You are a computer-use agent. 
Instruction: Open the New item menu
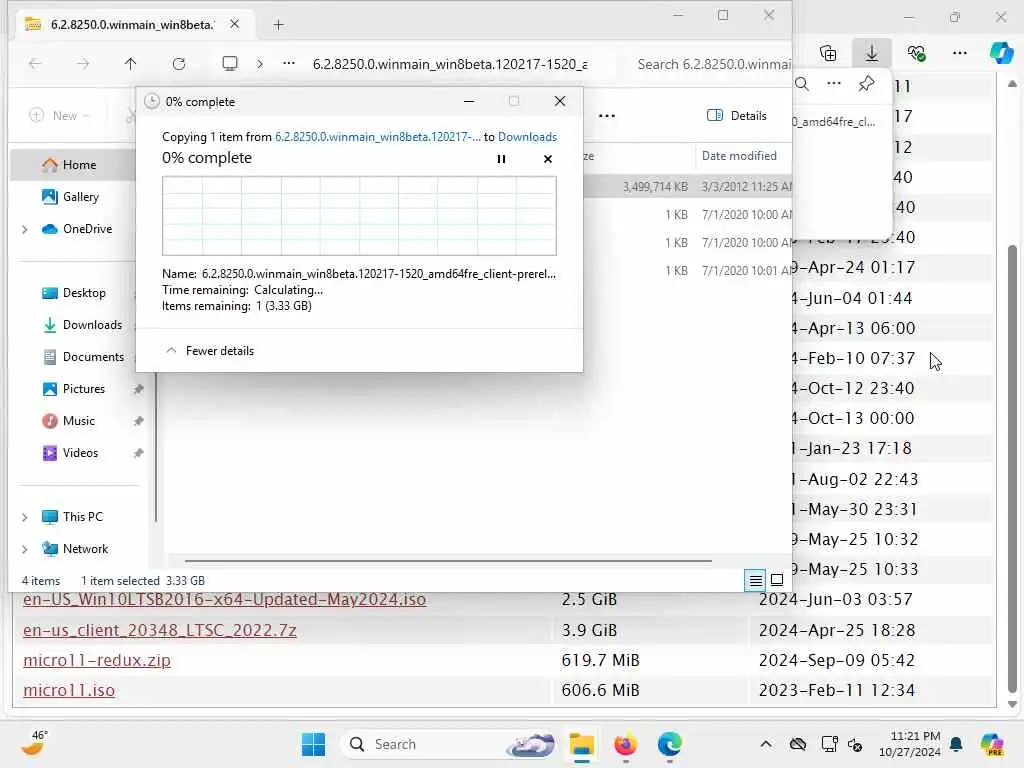pyautogui.click(x=59, y=116)
